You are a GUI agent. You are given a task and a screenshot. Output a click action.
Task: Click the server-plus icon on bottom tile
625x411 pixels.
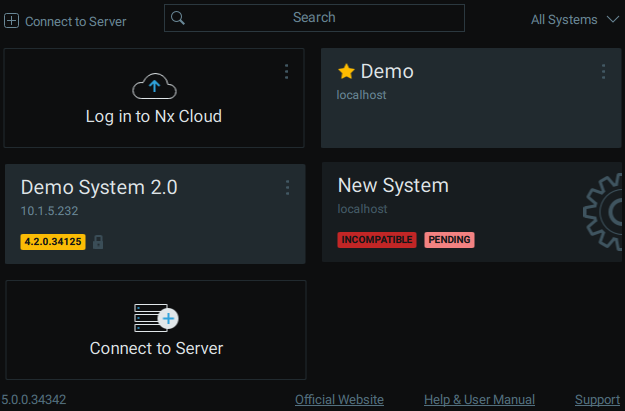pyautogui.click(x=156, y=318)
